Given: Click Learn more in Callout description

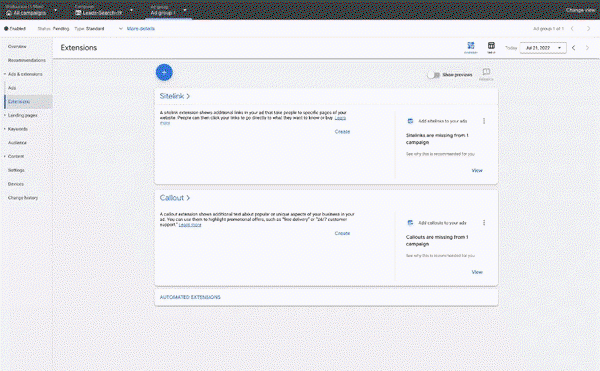Looking at the screenshot, I should click(x=190, y=225).
